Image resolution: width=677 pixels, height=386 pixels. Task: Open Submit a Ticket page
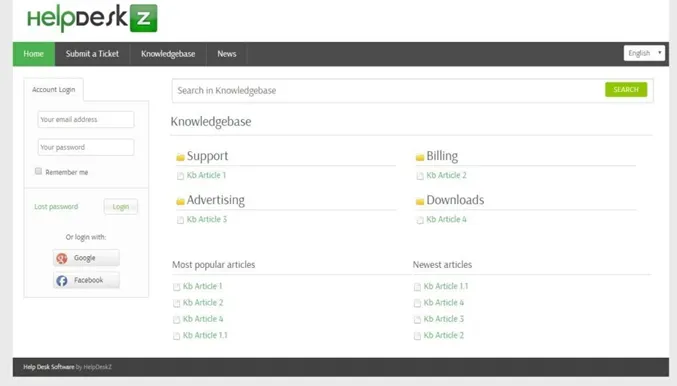(92, 54)
